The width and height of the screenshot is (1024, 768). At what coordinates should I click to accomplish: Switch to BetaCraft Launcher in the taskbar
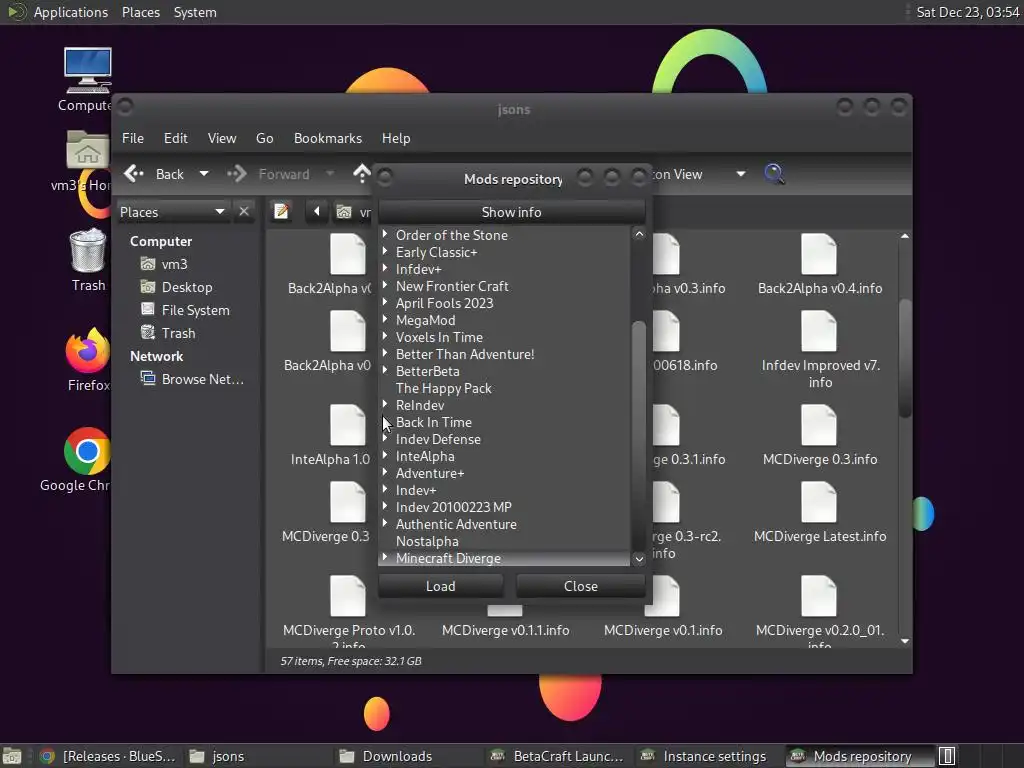[559, 756]
